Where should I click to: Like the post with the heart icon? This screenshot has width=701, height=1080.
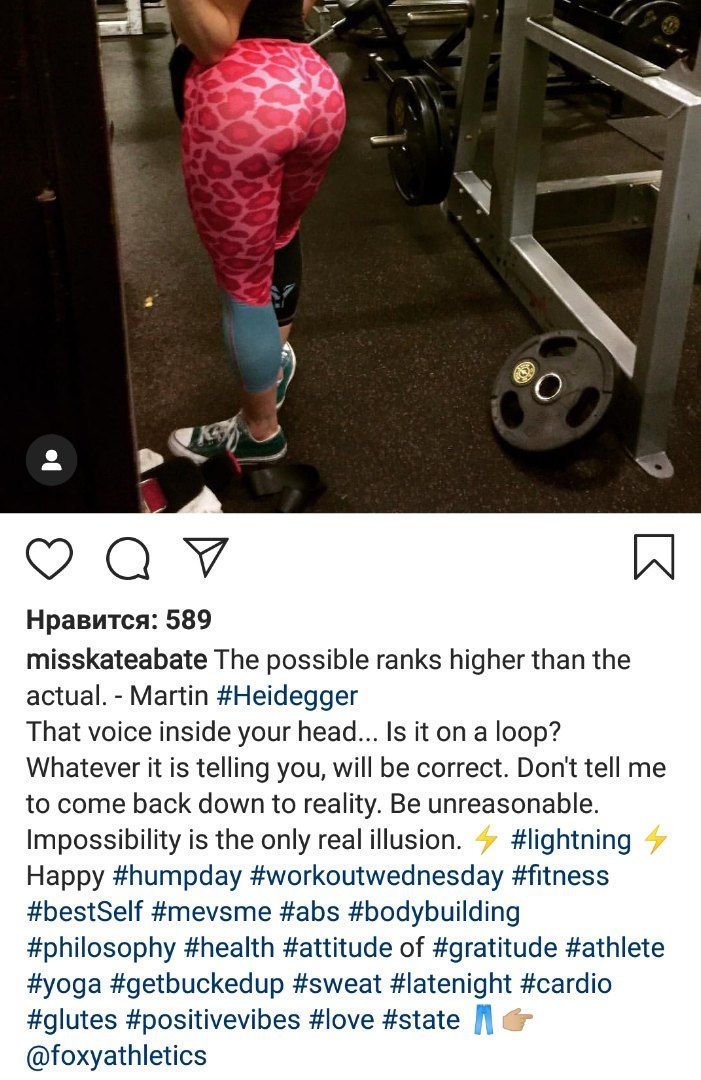49,557
